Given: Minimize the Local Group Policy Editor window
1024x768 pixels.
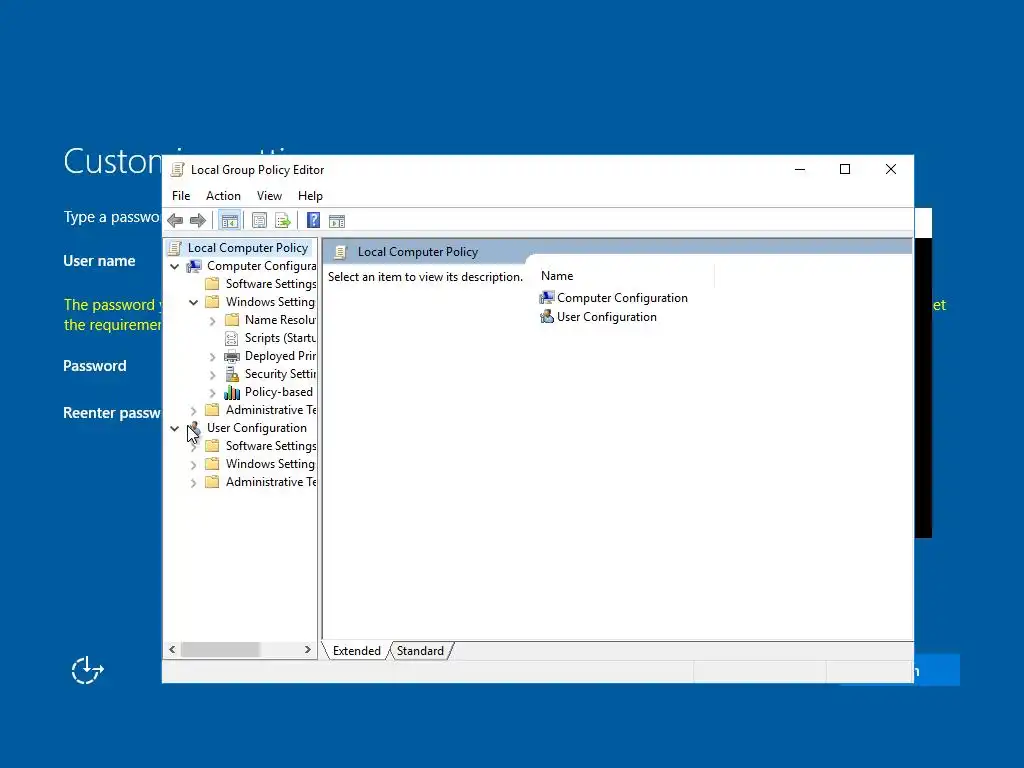Looking at the screenshot, I should [x=800, y=169].
